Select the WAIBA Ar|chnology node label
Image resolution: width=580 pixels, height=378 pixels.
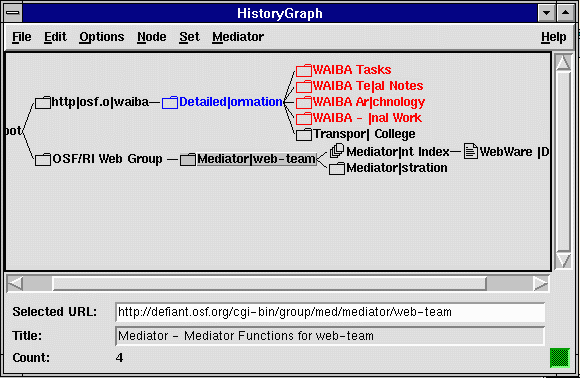tap(369, 102)
